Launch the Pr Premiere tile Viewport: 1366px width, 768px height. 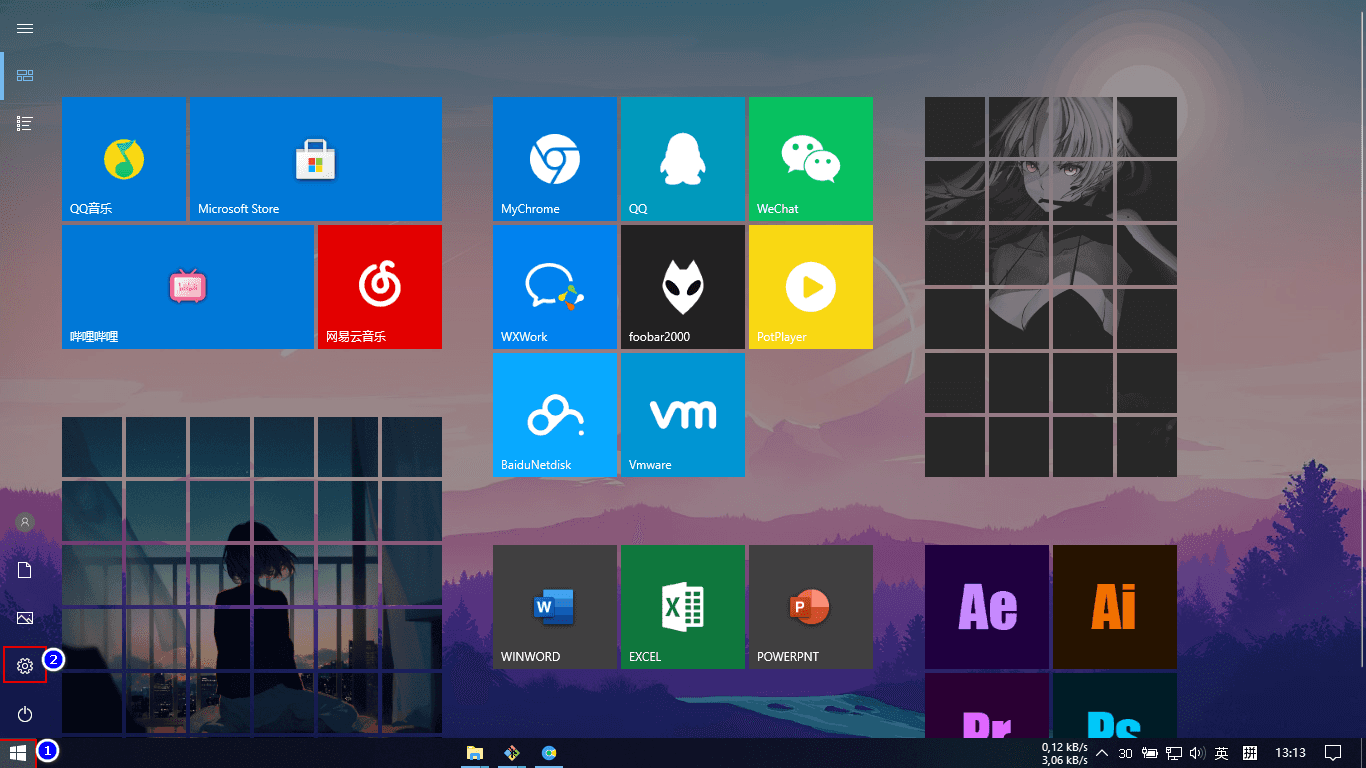click(987, 705)
